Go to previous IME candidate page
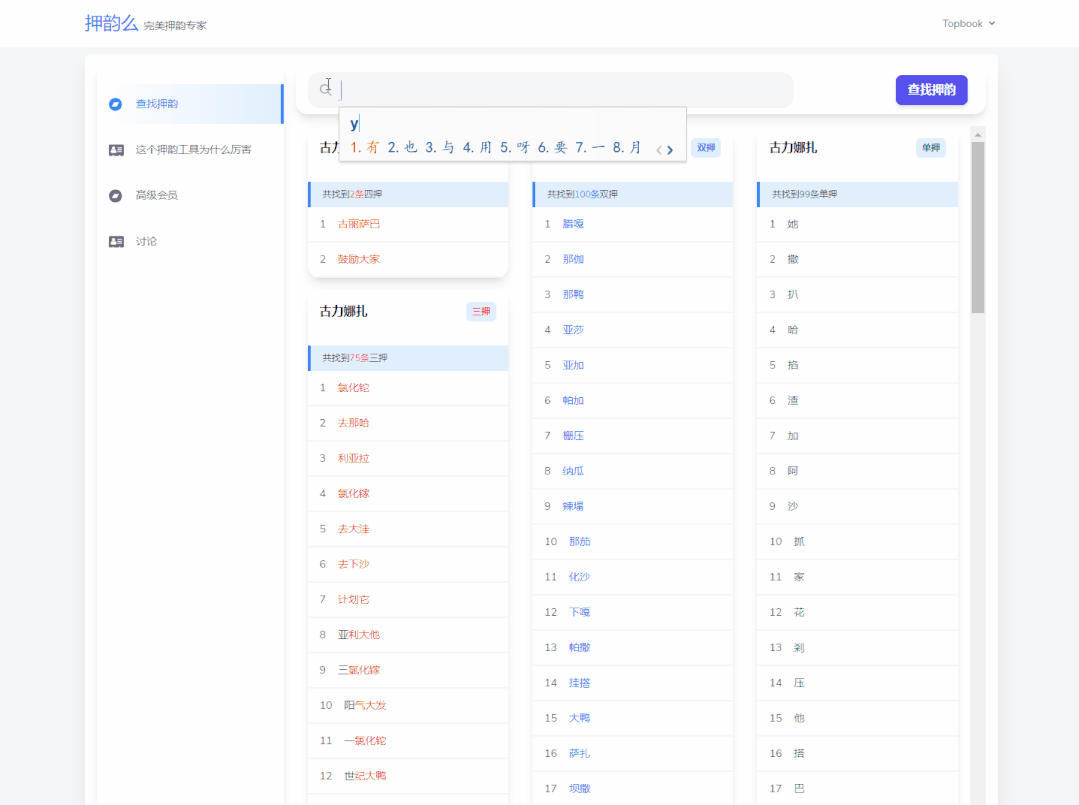 tap(659, 149)
